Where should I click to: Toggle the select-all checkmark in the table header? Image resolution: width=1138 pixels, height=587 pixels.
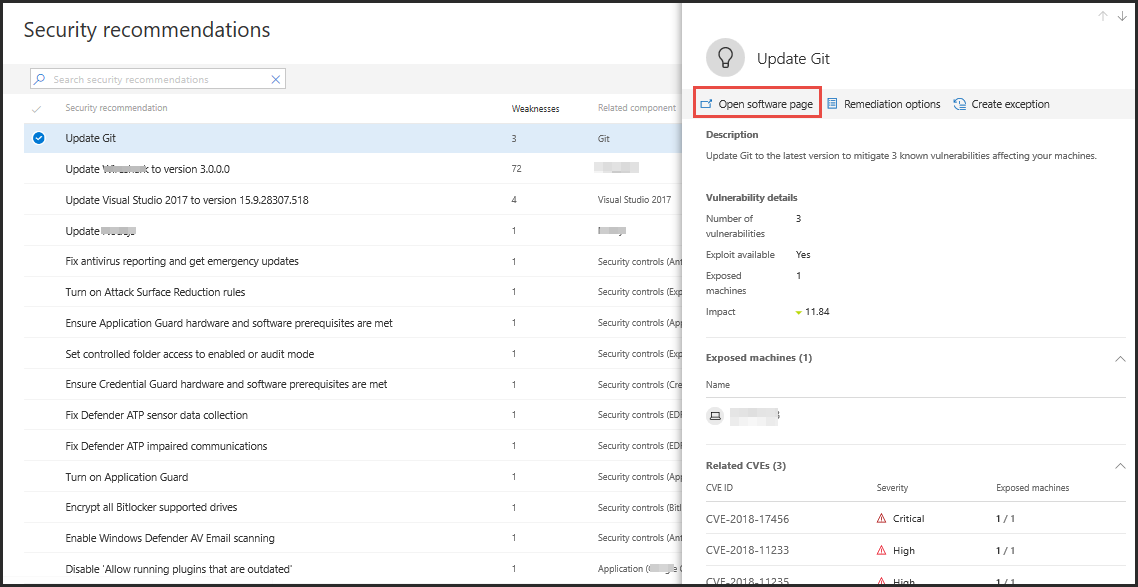(37, 108)
